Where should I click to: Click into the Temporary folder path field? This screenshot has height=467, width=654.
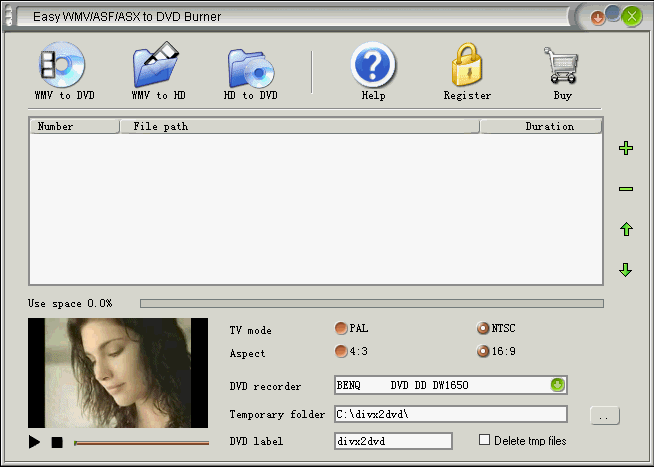point(451,414)
